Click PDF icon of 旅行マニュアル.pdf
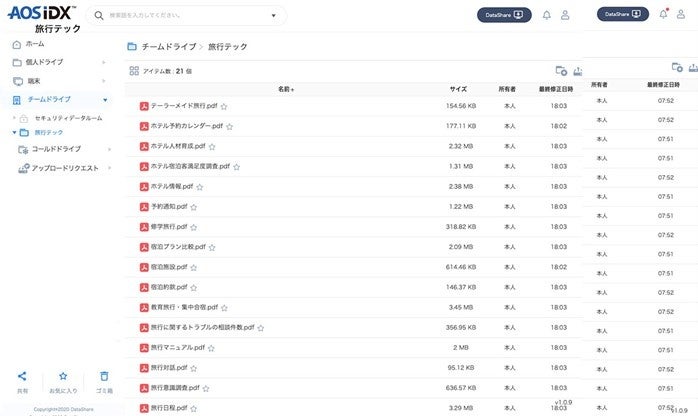 144,348
